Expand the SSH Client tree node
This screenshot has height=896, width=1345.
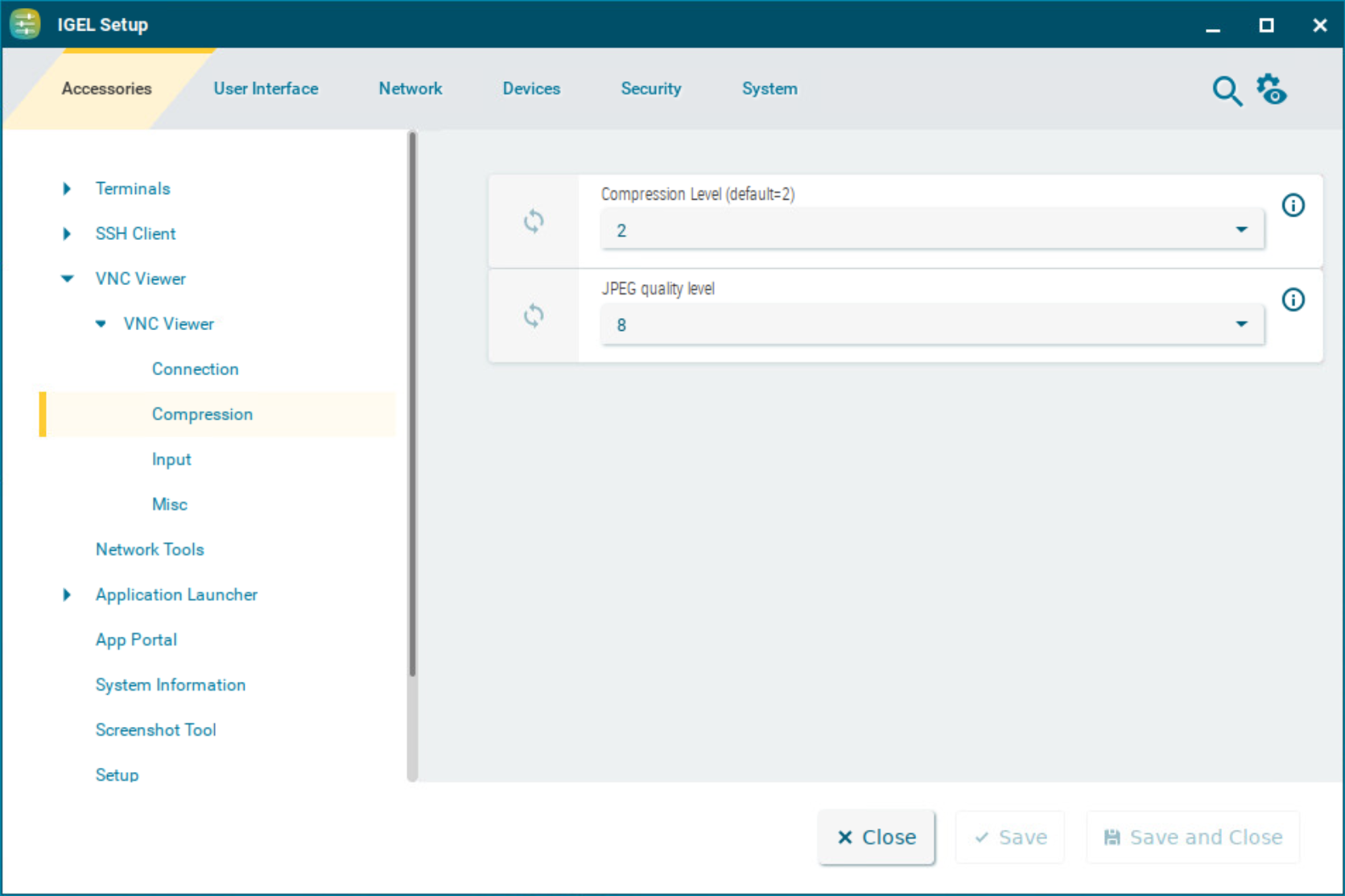click(x=67, y=233)
